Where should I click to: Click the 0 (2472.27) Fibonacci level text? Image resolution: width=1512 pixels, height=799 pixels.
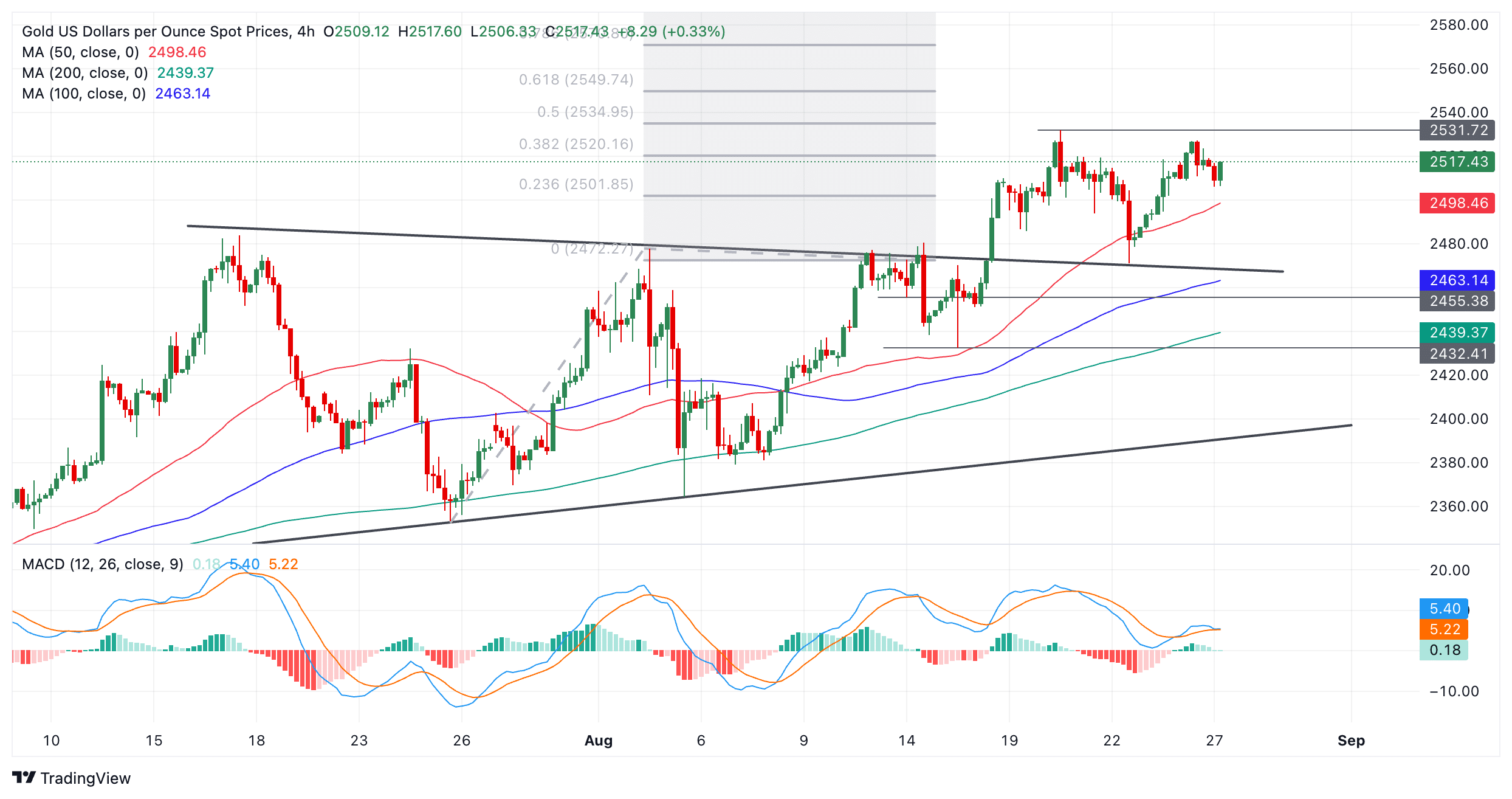(x=592, y=249)
